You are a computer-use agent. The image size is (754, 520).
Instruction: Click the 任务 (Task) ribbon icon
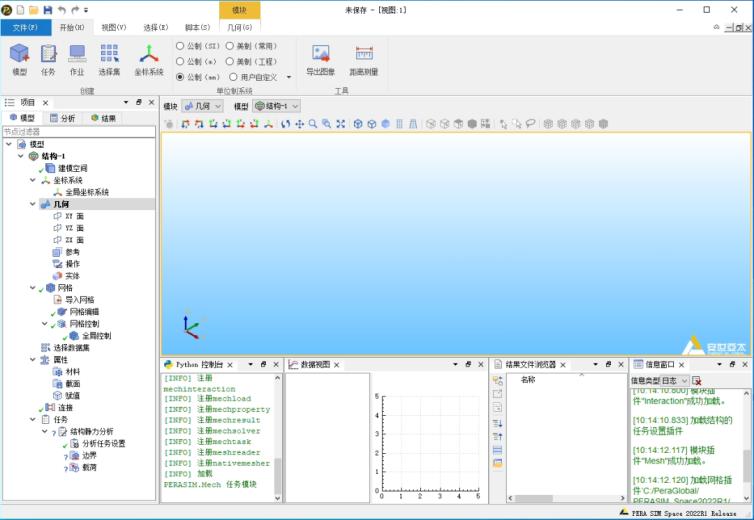tap(48, 53)
